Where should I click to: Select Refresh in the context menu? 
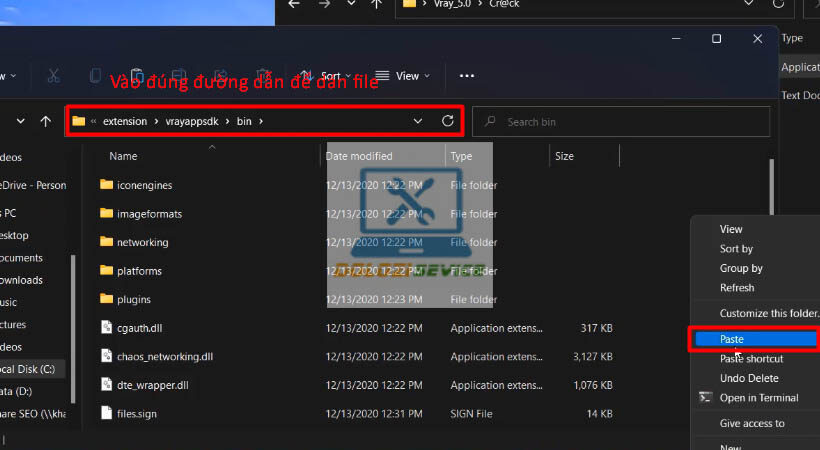737,288
